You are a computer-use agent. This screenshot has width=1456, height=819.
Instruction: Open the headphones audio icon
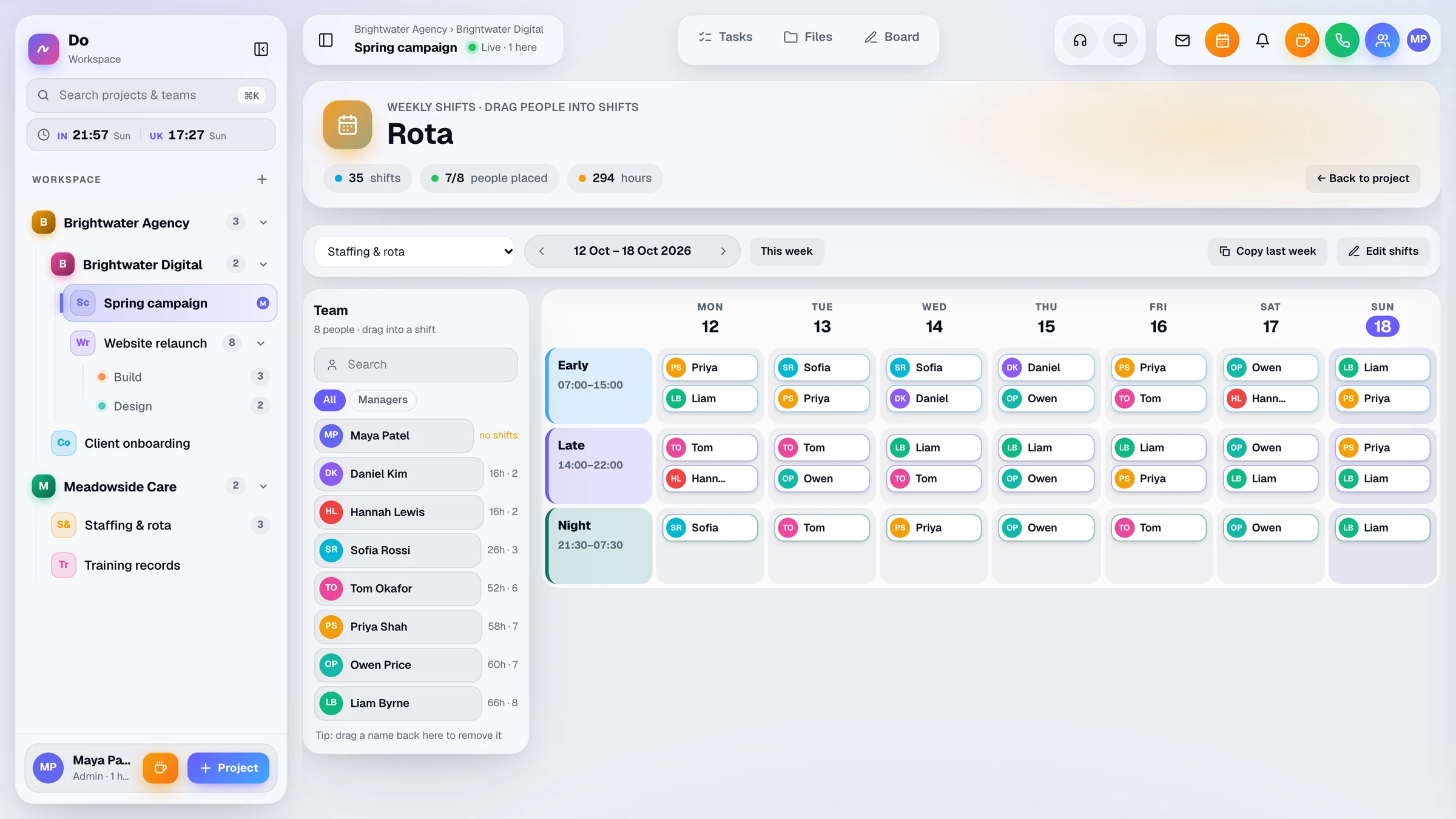coord(1080,41)
